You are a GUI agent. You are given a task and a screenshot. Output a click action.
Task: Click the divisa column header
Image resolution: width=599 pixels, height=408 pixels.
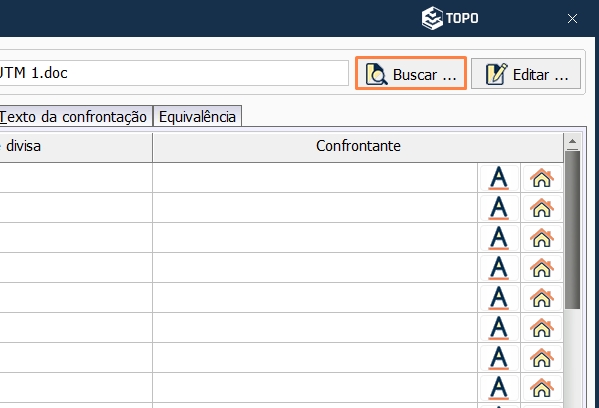tap(76, 147)
